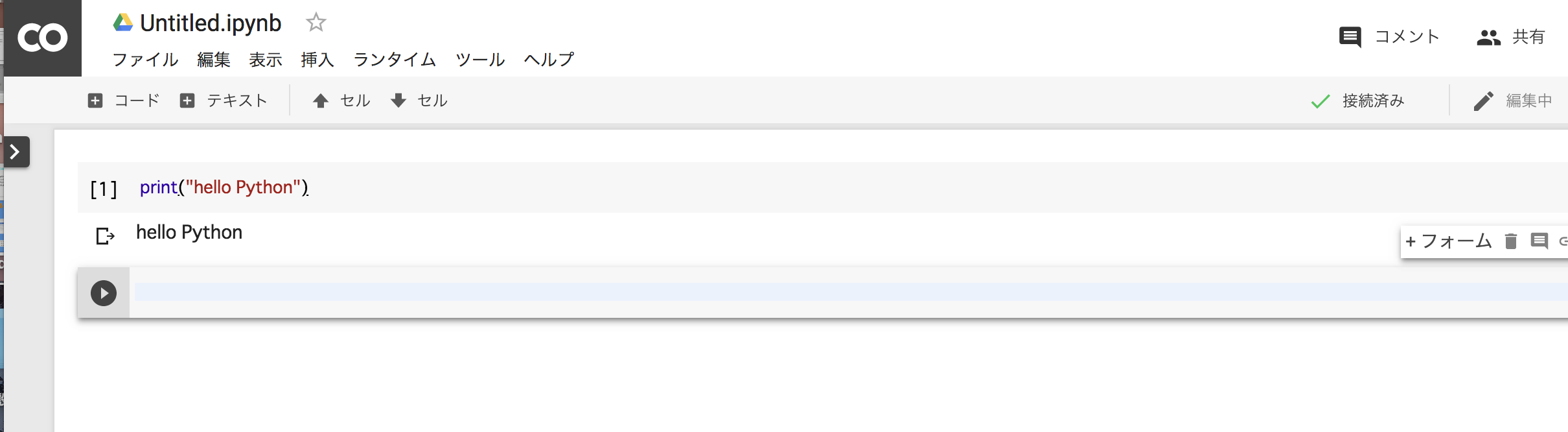Click the Google Drive icon beside title
The width and height of the screenshot is (1568, 432).
(123, 23)
